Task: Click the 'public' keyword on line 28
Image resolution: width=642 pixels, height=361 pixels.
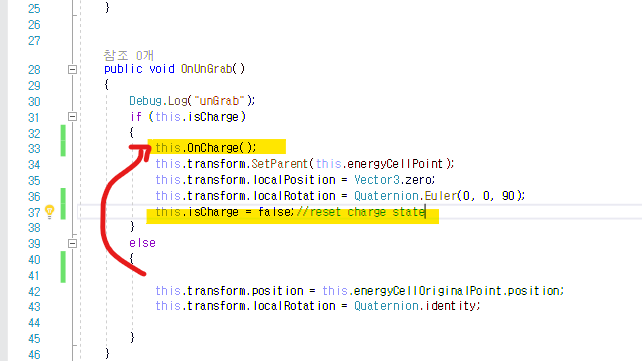Action: point(123,69)
